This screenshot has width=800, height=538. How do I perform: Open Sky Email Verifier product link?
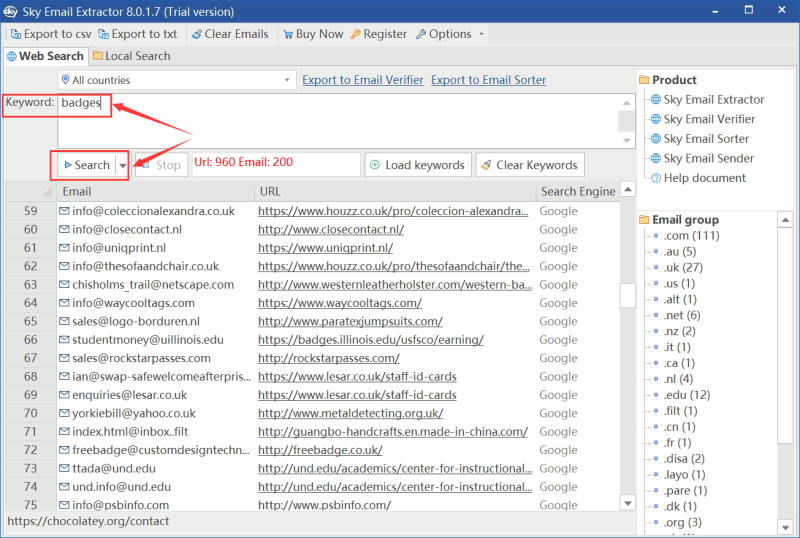pyautogui.click(x=709, y=119)
